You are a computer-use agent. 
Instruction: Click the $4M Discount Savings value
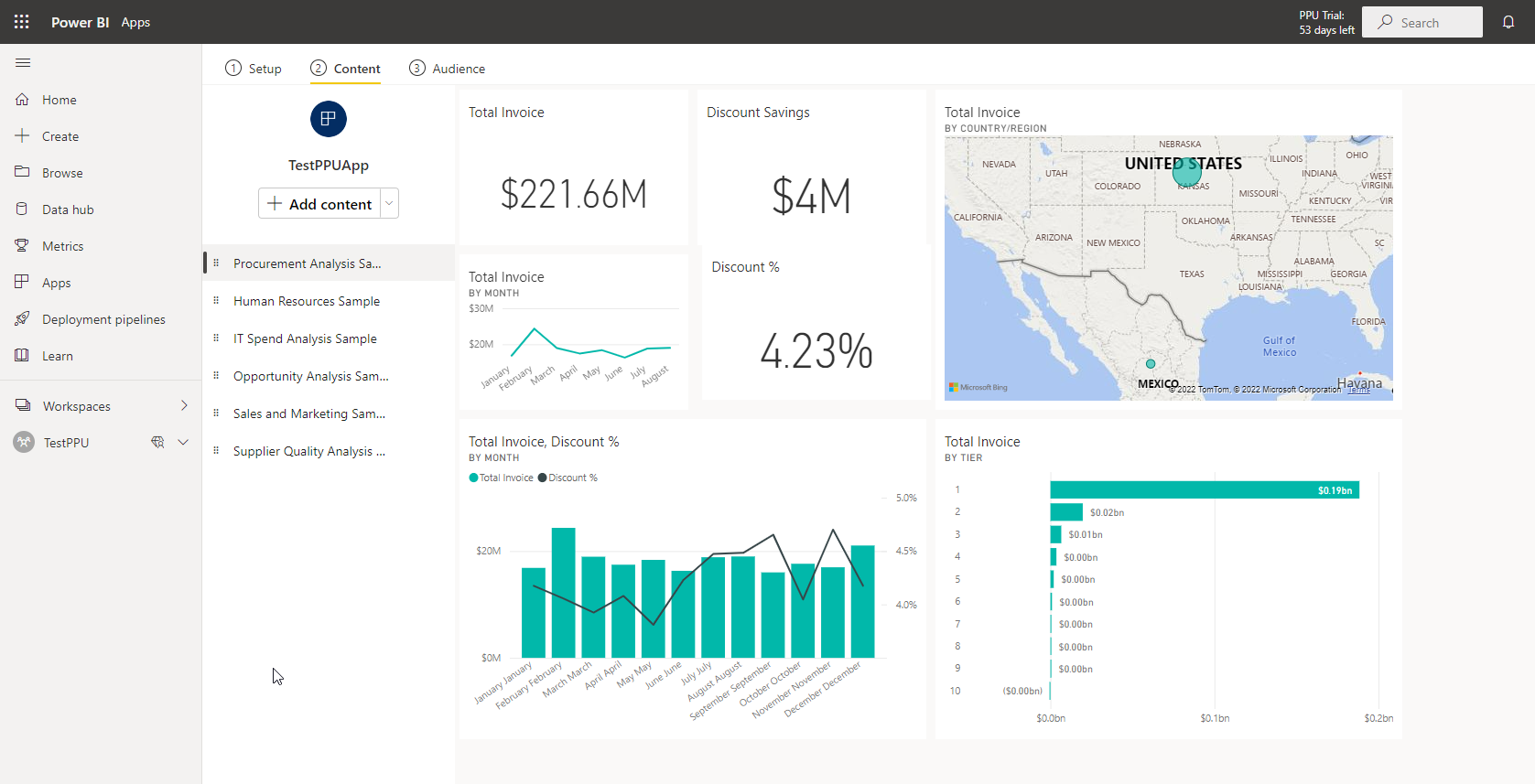point(812,196)
